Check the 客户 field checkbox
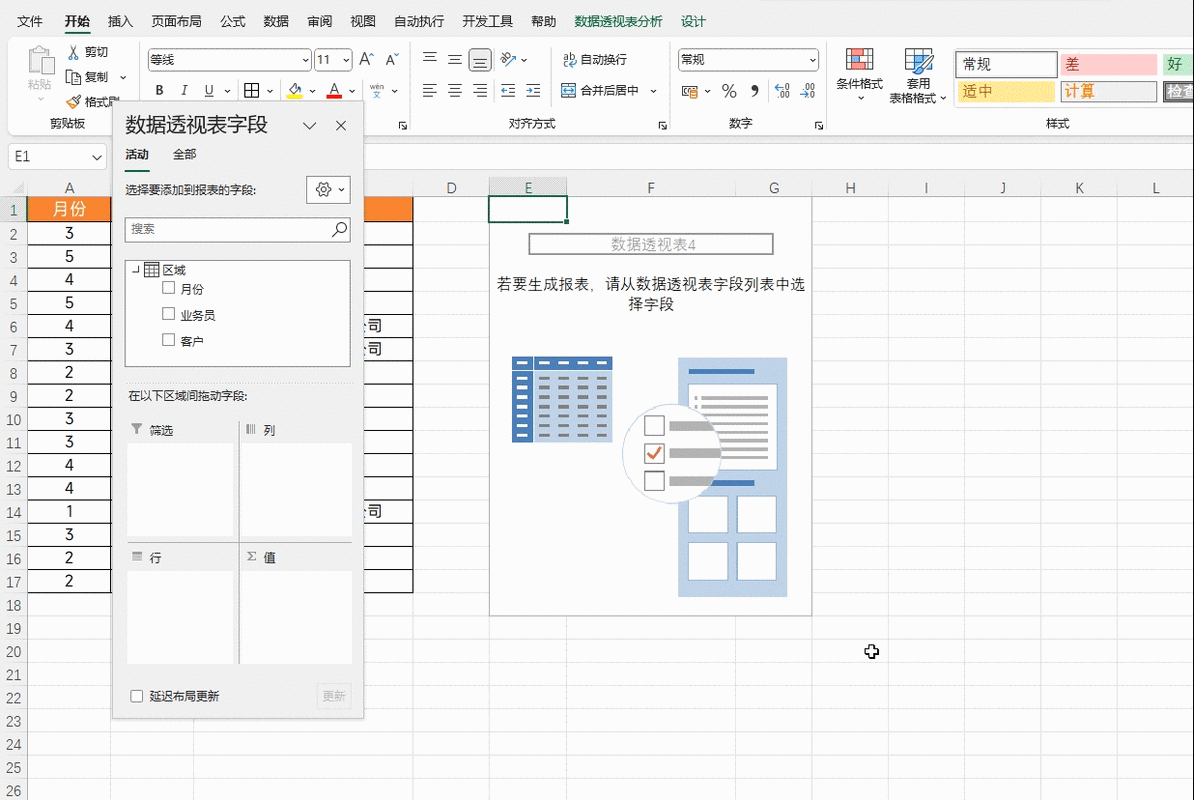This screenshot has height=800, width=1194. 168,339
